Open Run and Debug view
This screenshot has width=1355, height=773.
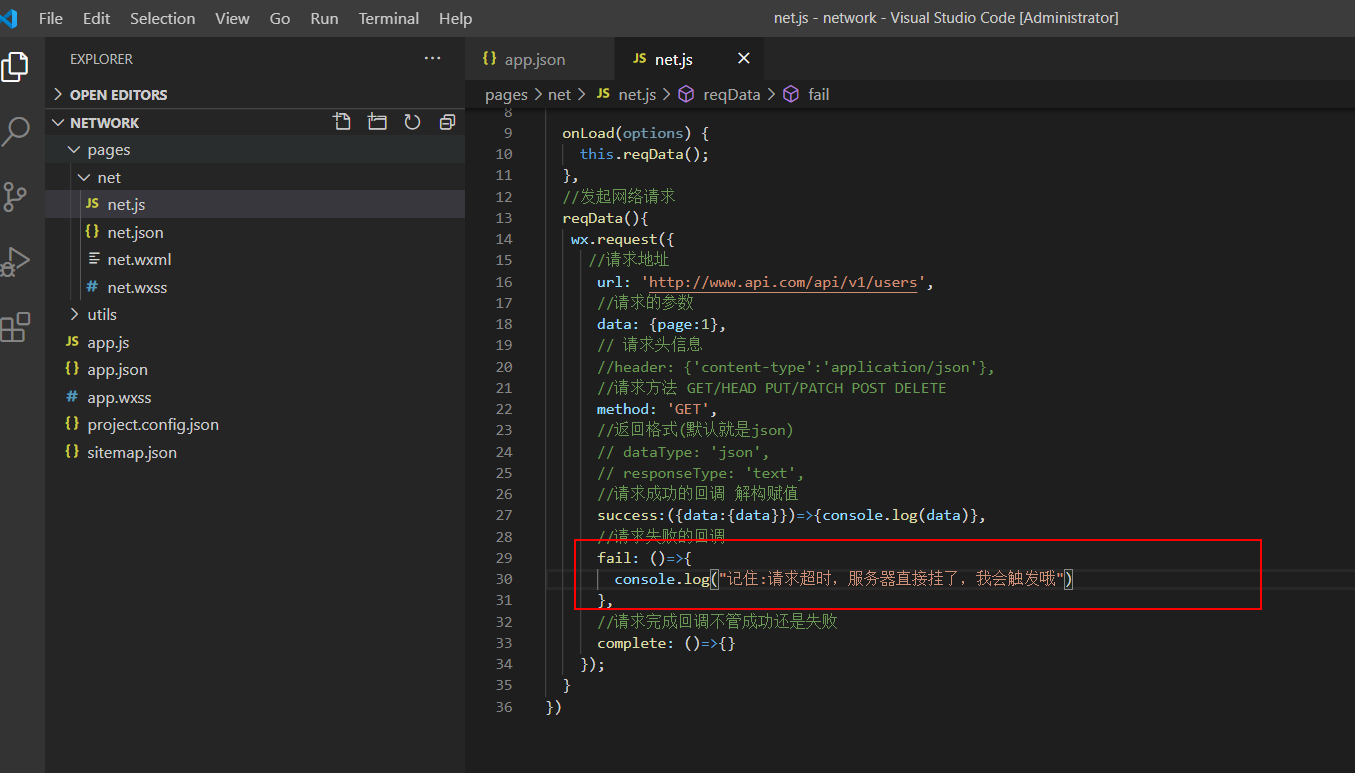pos(15,262)
